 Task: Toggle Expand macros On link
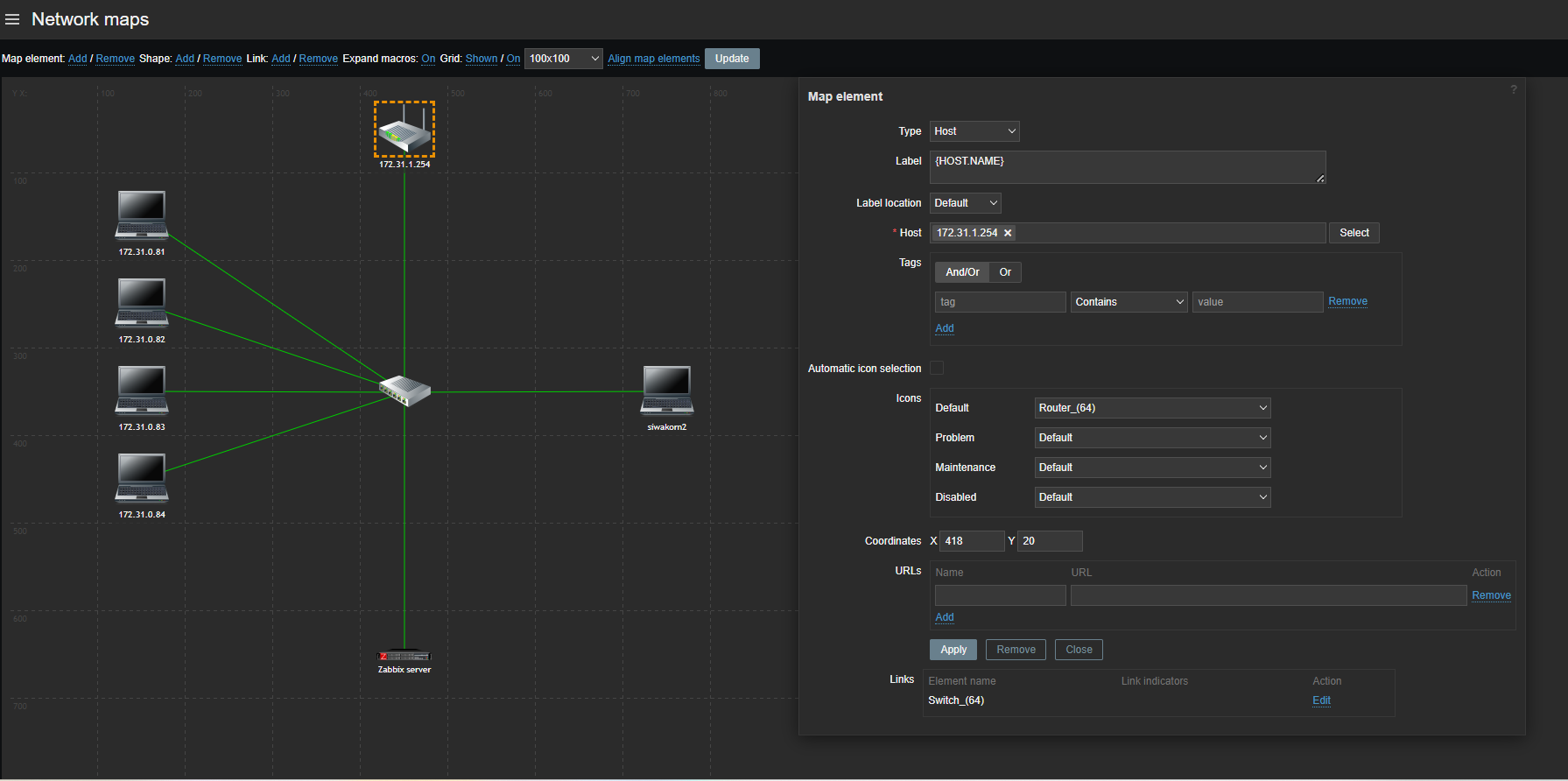click(x=428, y=59)
